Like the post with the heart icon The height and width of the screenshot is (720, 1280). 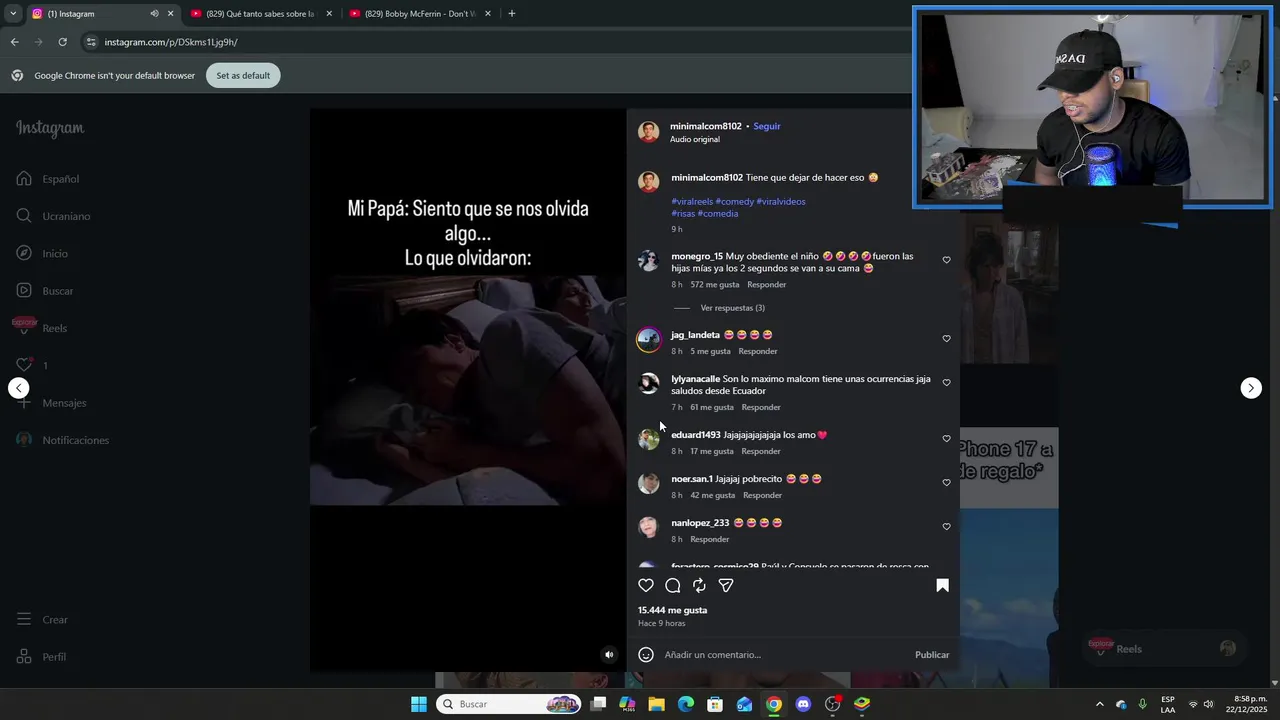pyautogui.click(x=646, y=586)
